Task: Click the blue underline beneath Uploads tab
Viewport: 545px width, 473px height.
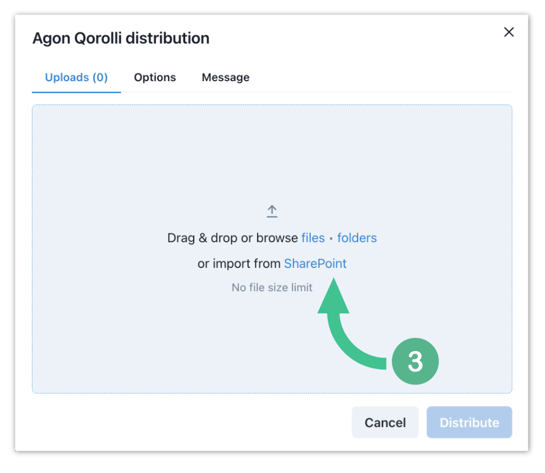Action: (76, 92)
